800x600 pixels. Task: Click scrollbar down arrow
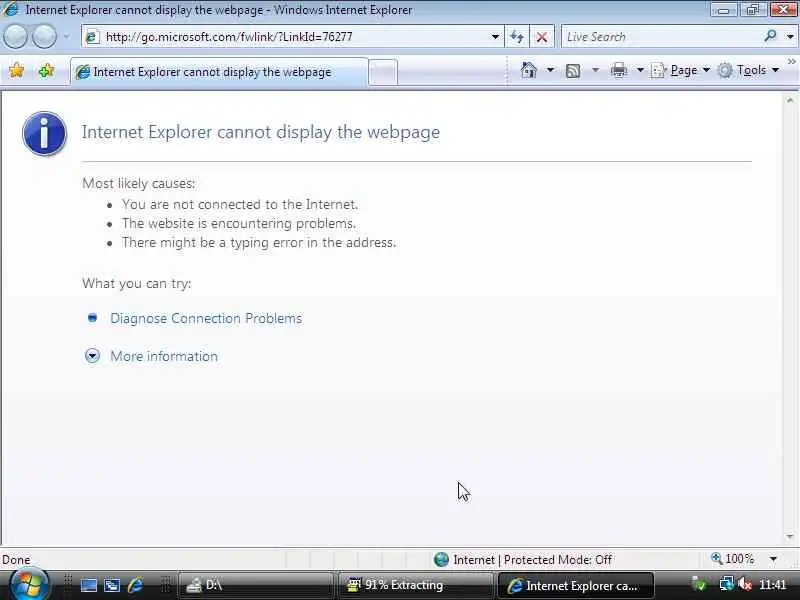click(790, 536)
